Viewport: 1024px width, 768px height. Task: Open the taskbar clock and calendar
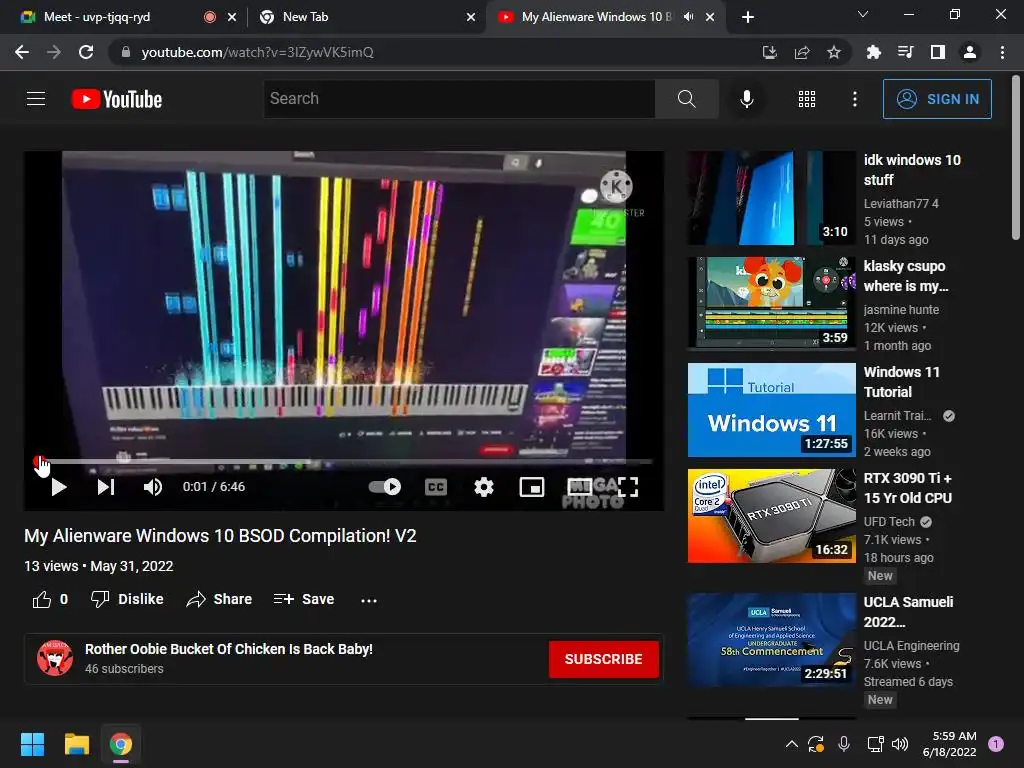949,744
